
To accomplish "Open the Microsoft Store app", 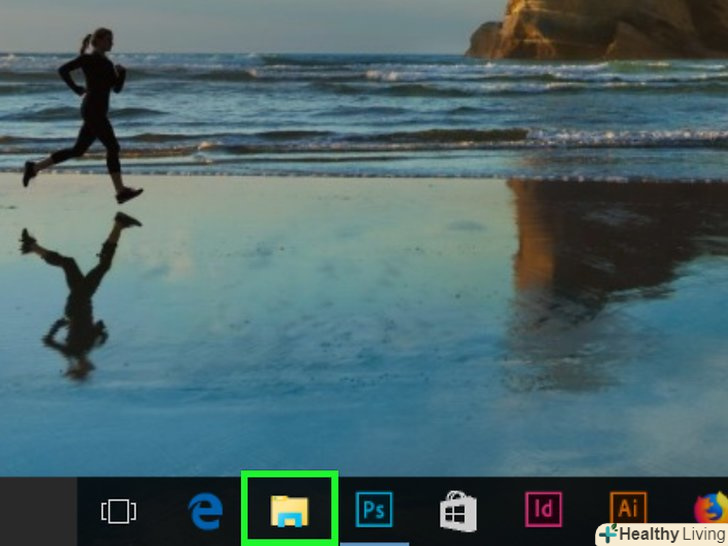I will (x=458, y=512).
